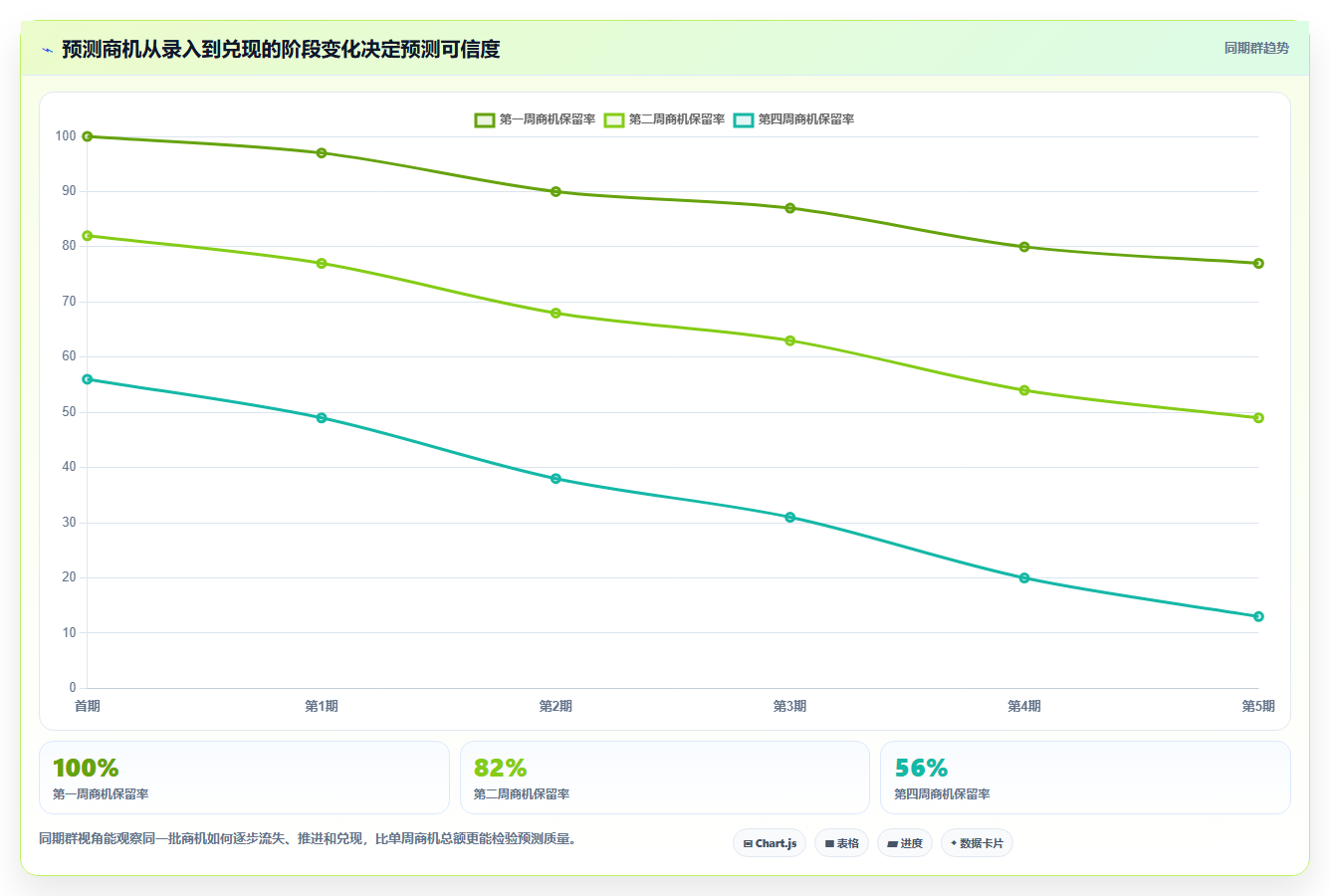The height and width of the screenshot is (896, 1330).
Task: Click the y-axis value 40
Action: (x=69, y=467)
